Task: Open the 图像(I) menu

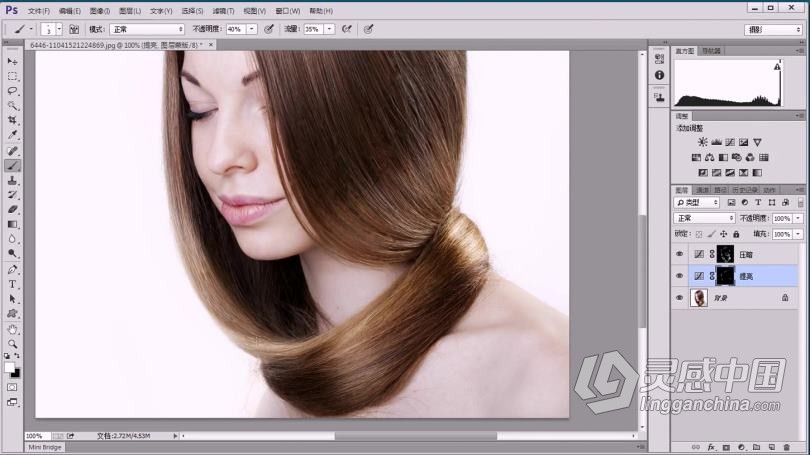Action: coord(100,11)
